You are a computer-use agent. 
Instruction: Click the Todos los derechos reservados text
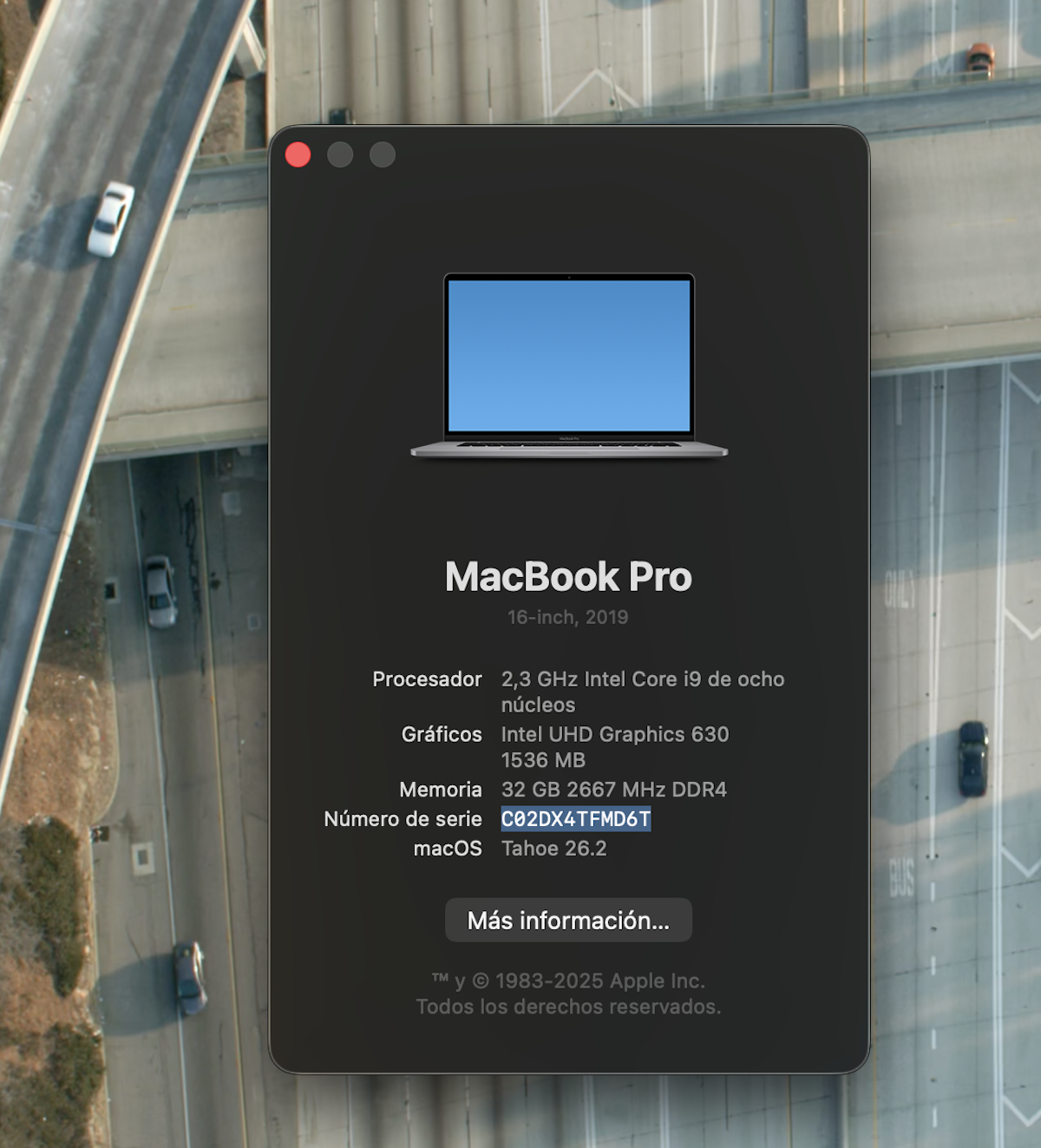(x=568, y=1007)
